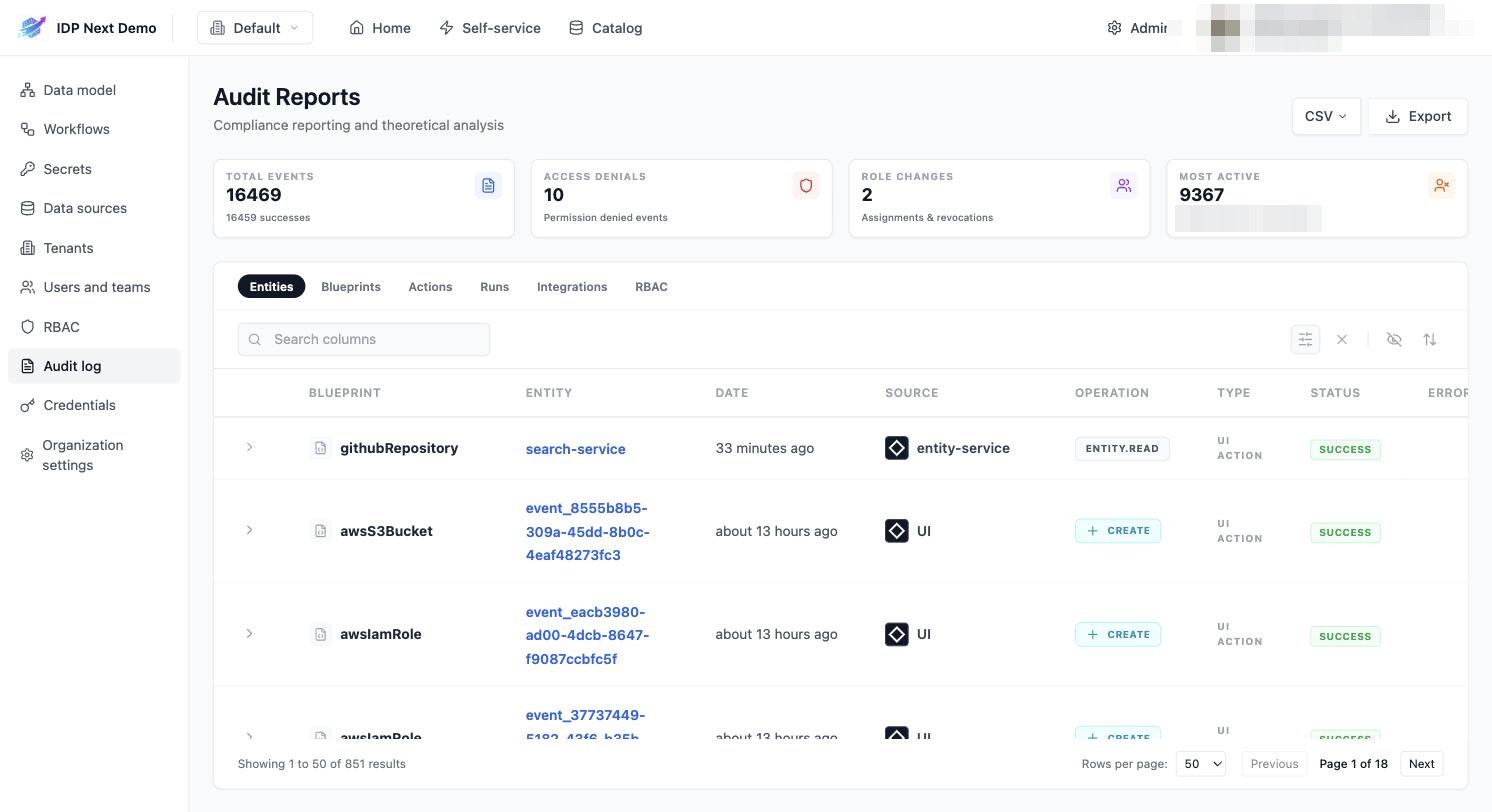The image size is (1492, 812).
Task: Open the search-service entity link
Action: 576,449
